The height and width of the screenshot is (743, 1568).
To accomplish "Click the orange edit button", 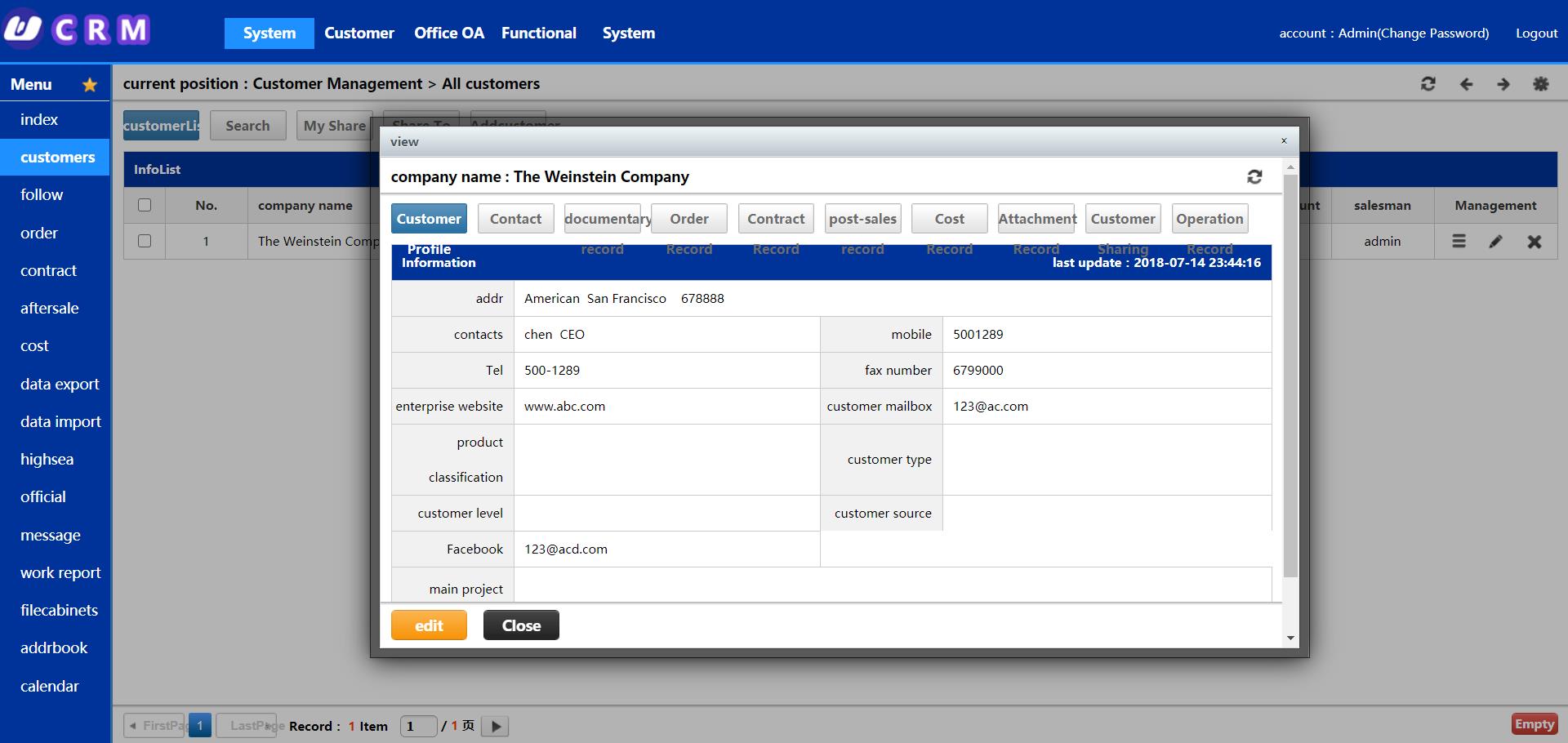I will 429,625.
